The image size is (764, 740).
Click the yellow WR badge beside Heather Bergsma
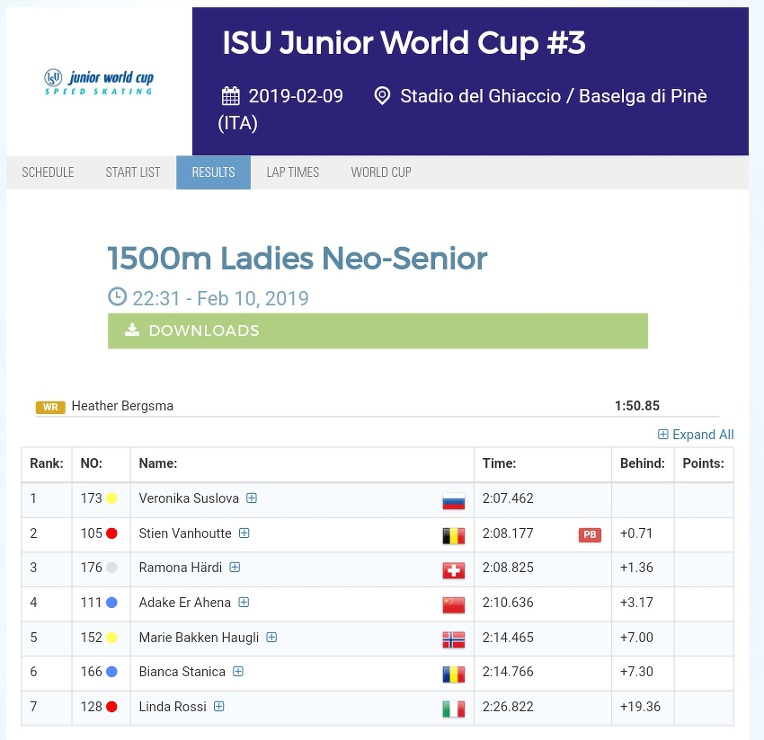[51, 407]
